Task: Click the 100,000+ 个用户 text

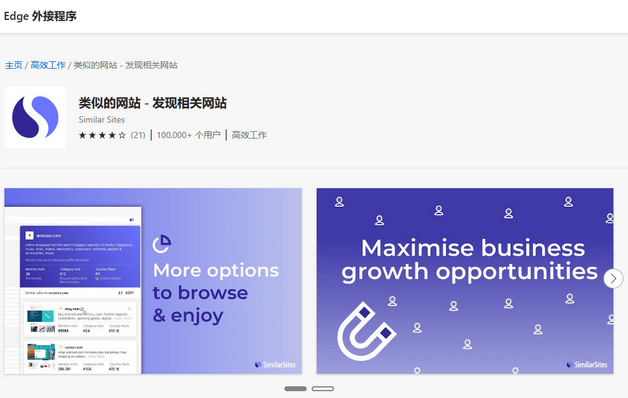Action: click(189, 135)
